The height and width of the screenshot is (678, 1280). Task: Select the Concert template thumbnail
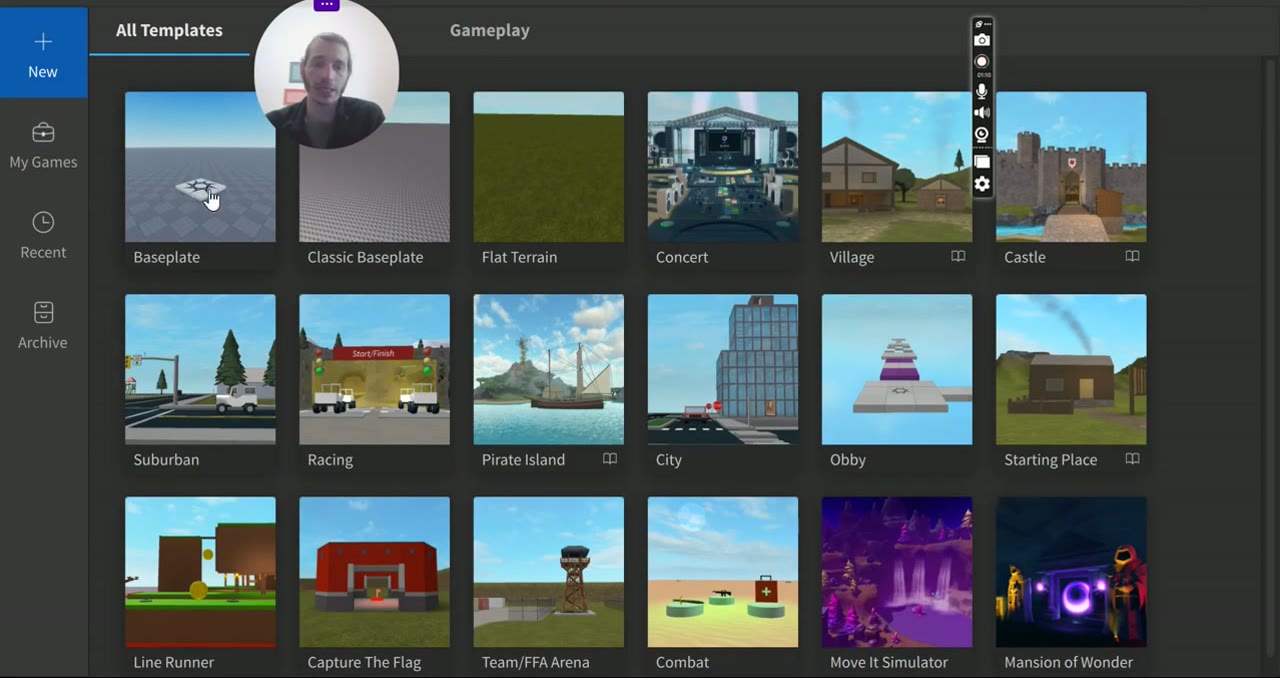pos(723,167)
